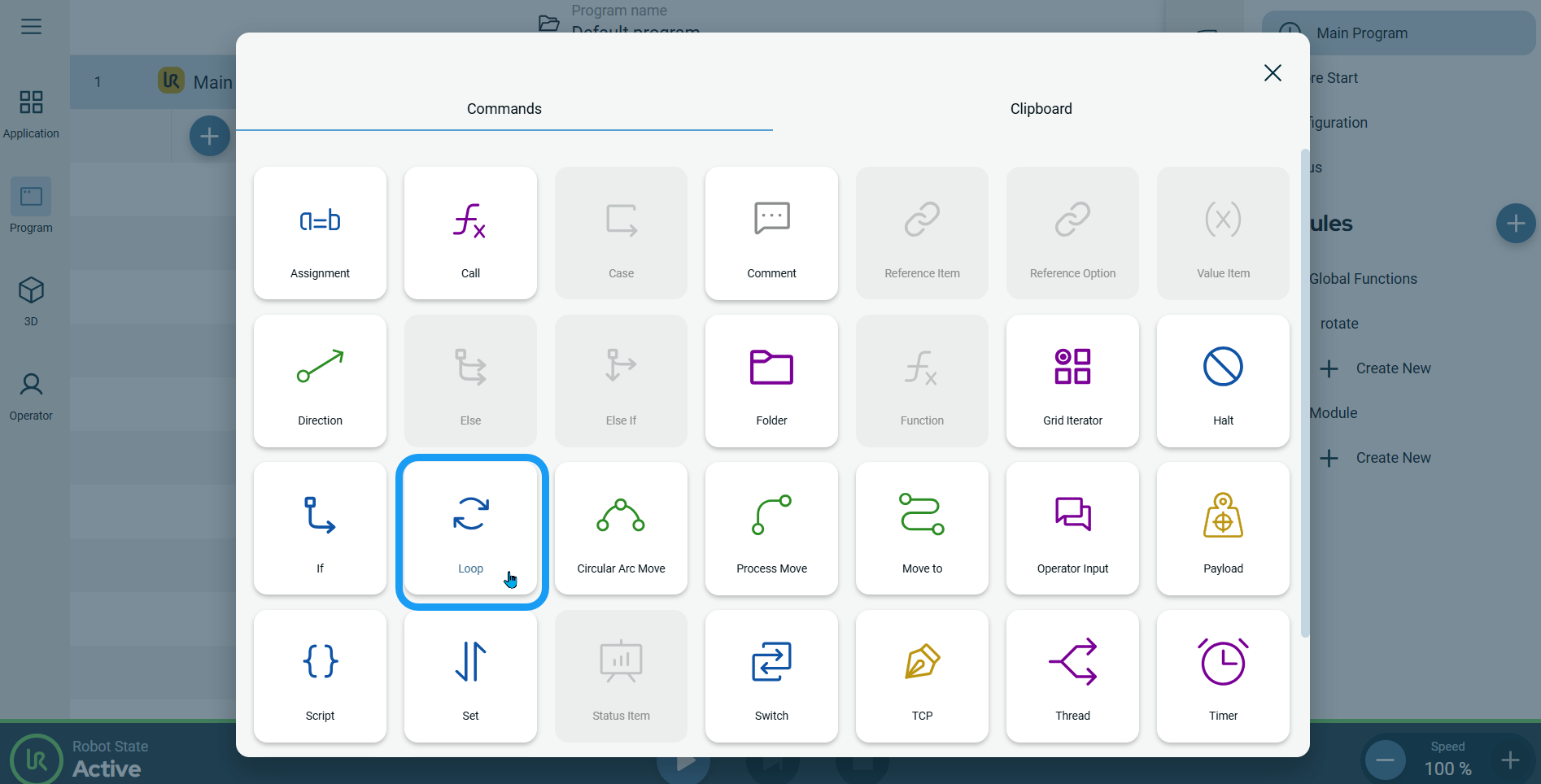Select the Payload command tile
The image size is (1541, 784).
(x=1223, y=529)
